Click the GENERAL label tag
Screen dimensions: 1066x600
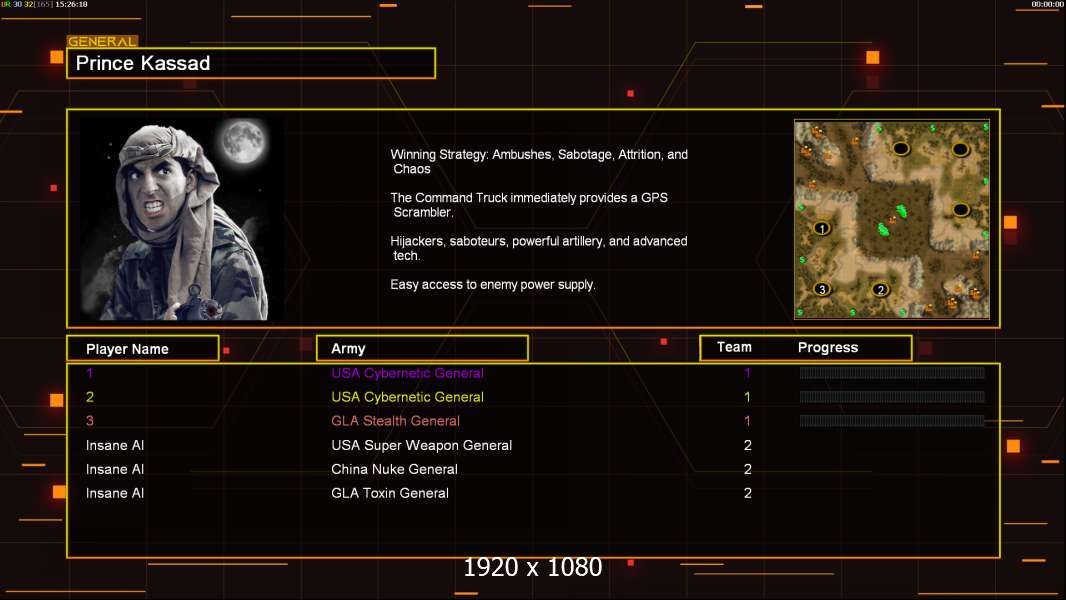tap(103, 41)
